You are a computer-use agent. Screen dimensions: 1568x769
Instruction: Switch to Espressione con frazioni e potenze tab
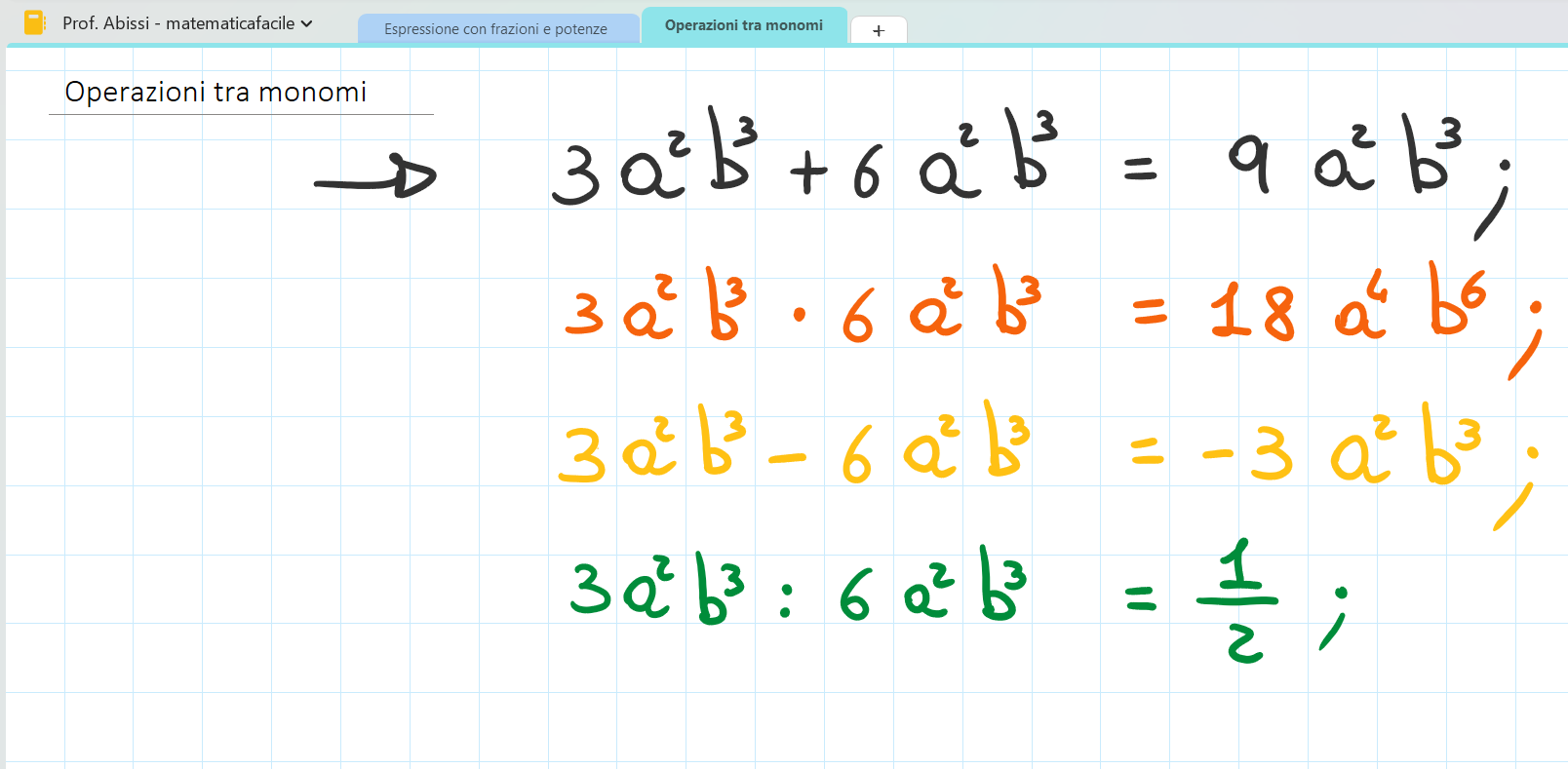point(495,29)
